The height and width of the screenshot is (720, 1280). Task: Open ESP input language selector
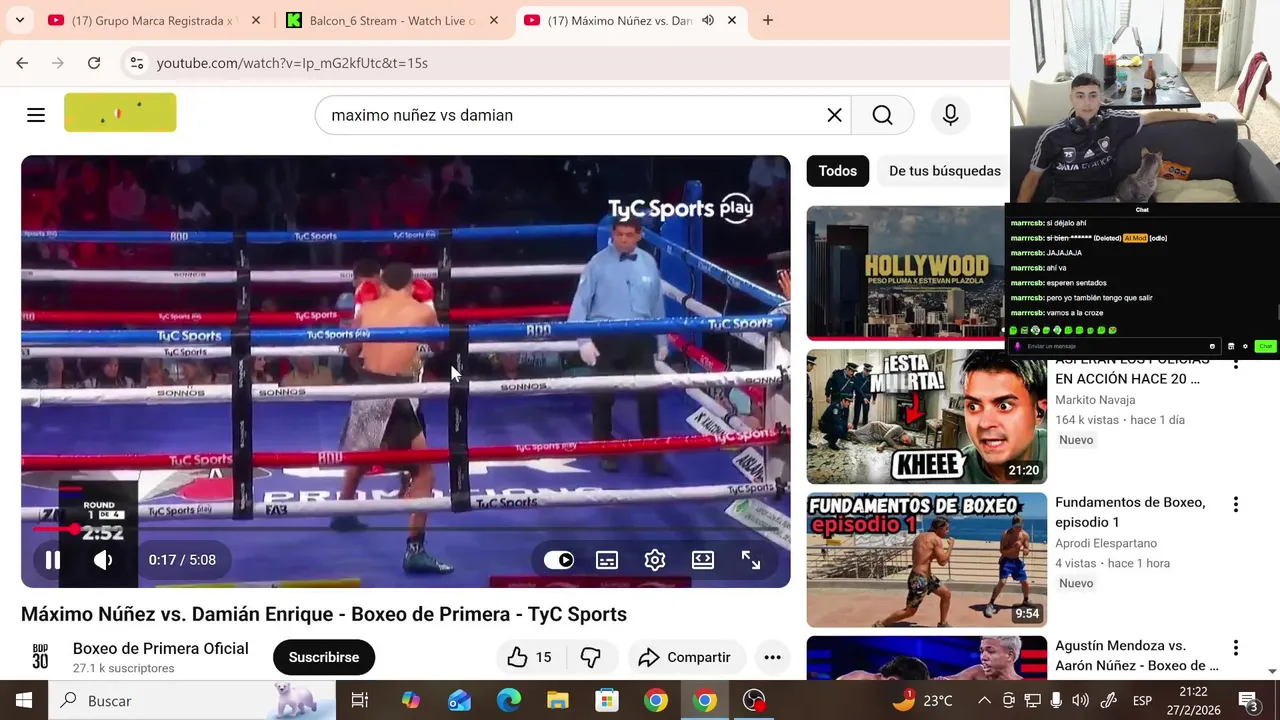1142,700
